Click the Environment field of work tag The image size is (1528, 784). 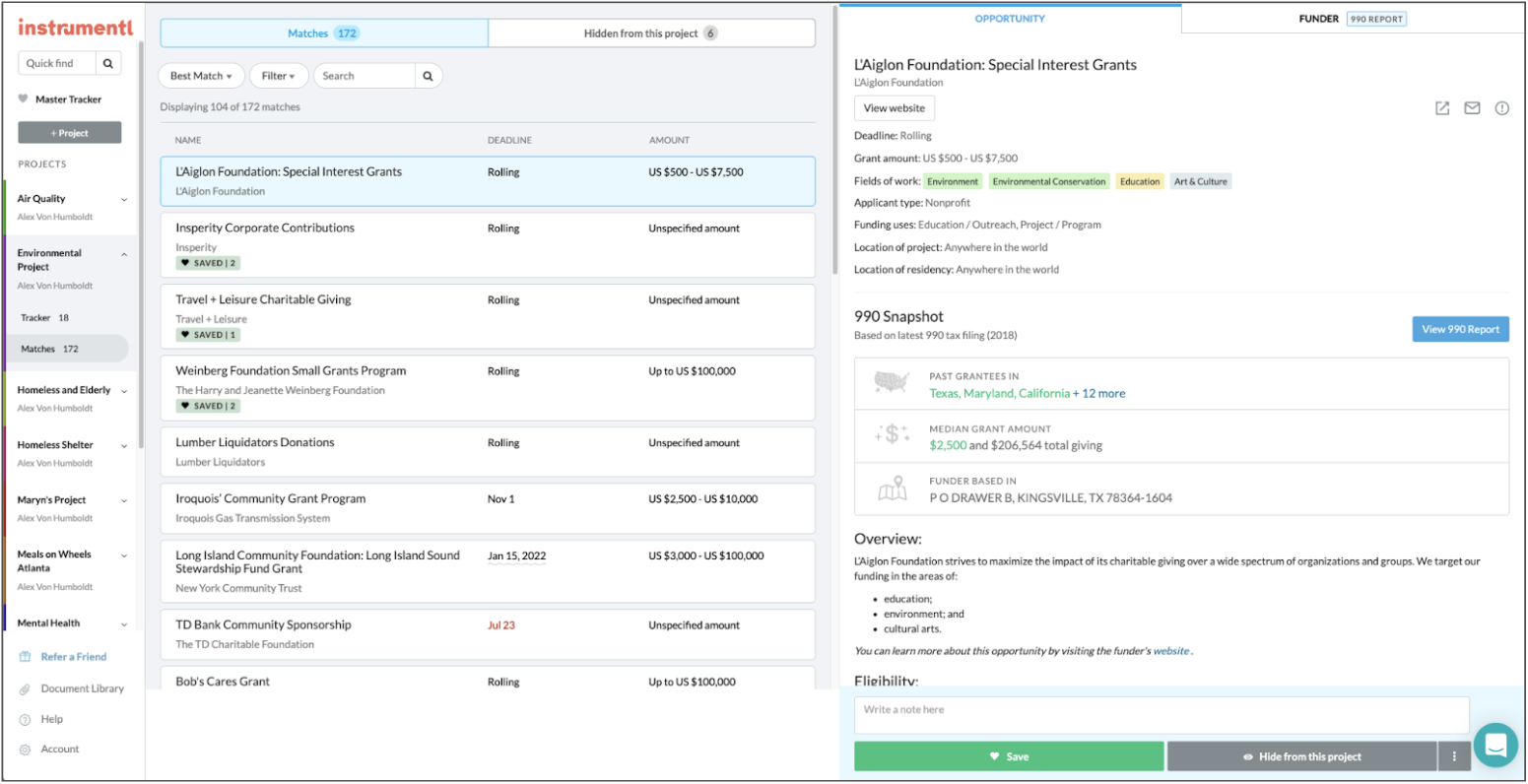tap(953, 181)
